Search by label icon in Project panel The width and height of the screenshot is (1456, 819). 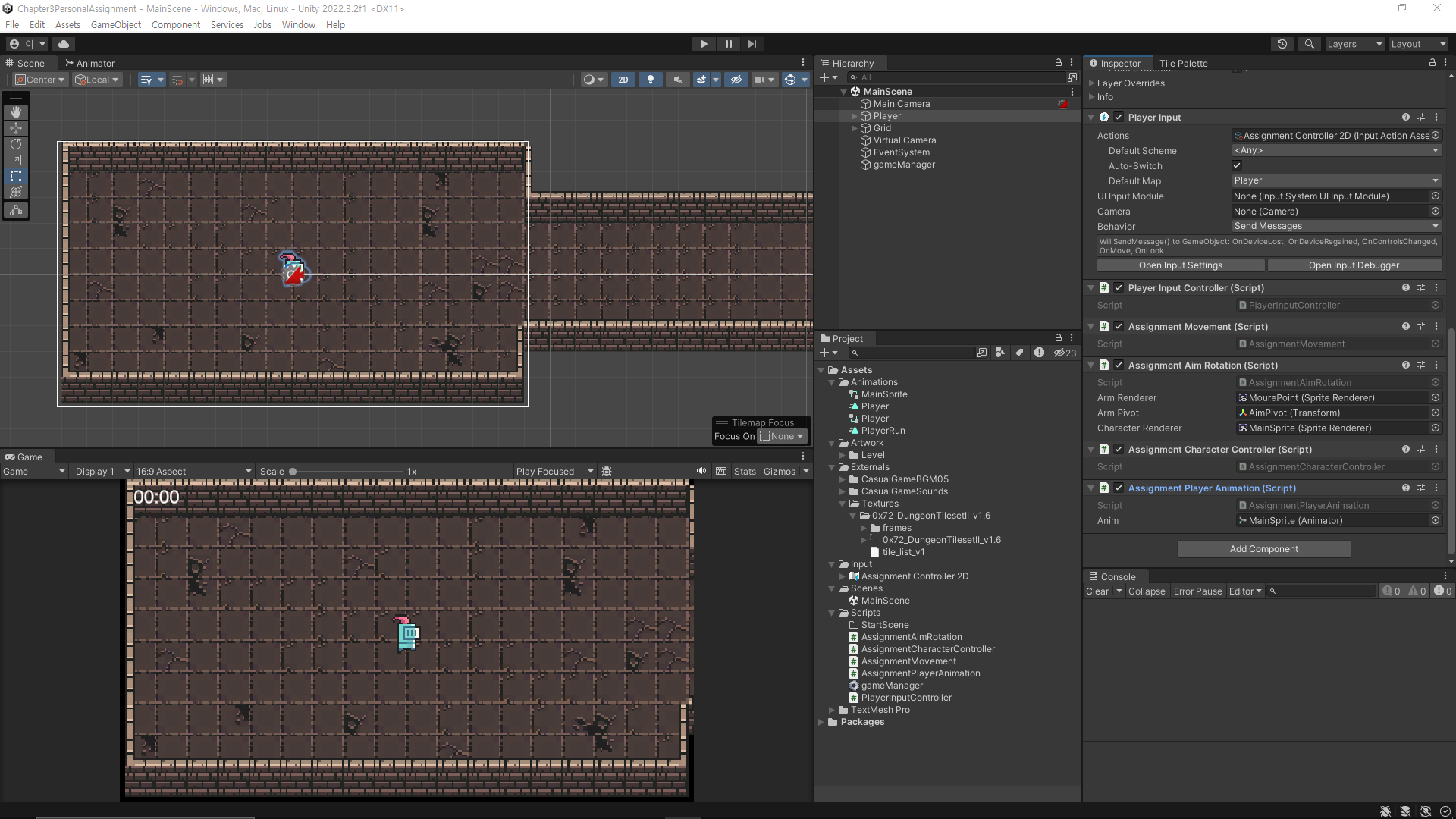click(1020, 353)
